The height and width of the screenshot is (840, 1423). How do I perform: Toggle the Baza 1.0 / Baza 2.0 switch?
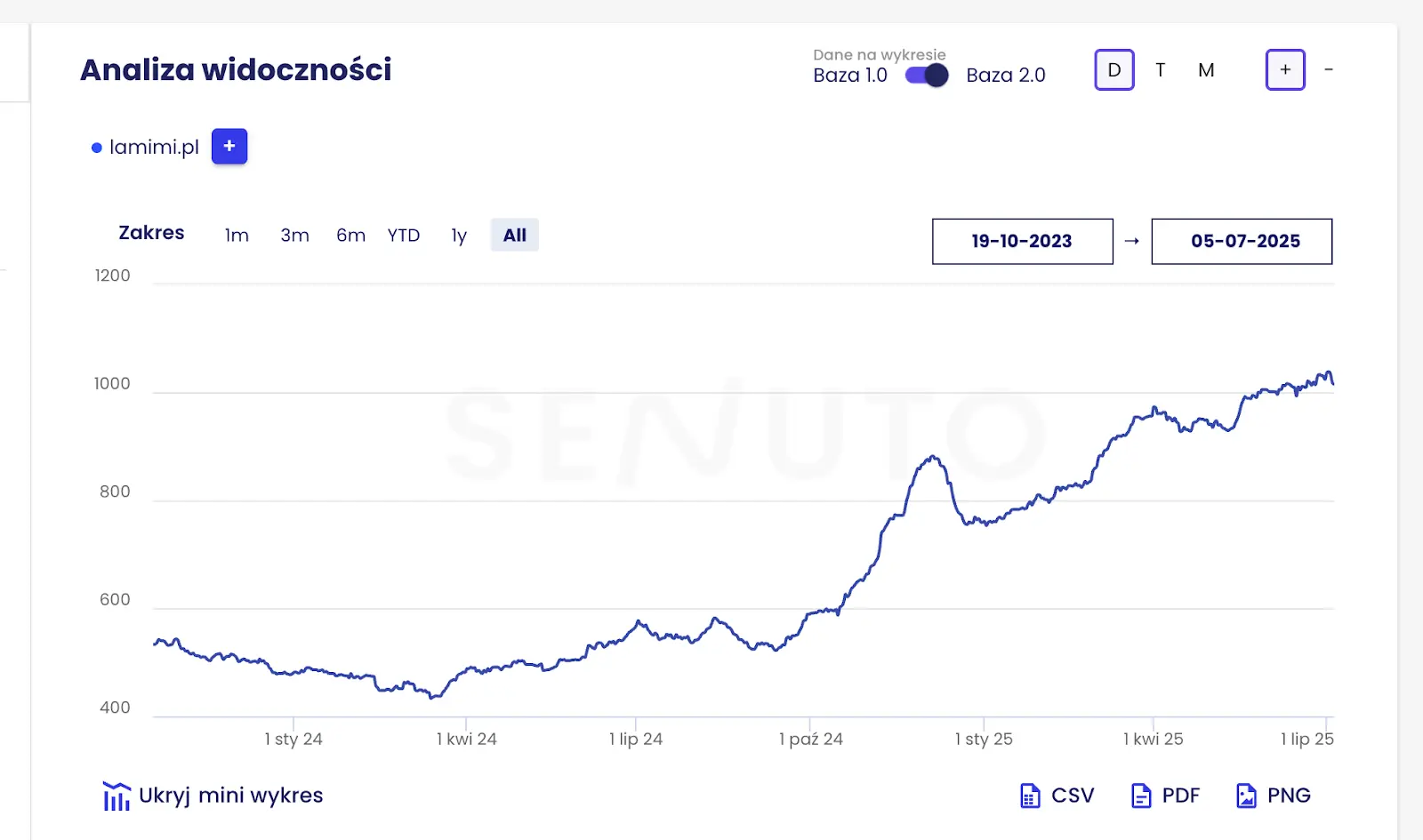927,76
